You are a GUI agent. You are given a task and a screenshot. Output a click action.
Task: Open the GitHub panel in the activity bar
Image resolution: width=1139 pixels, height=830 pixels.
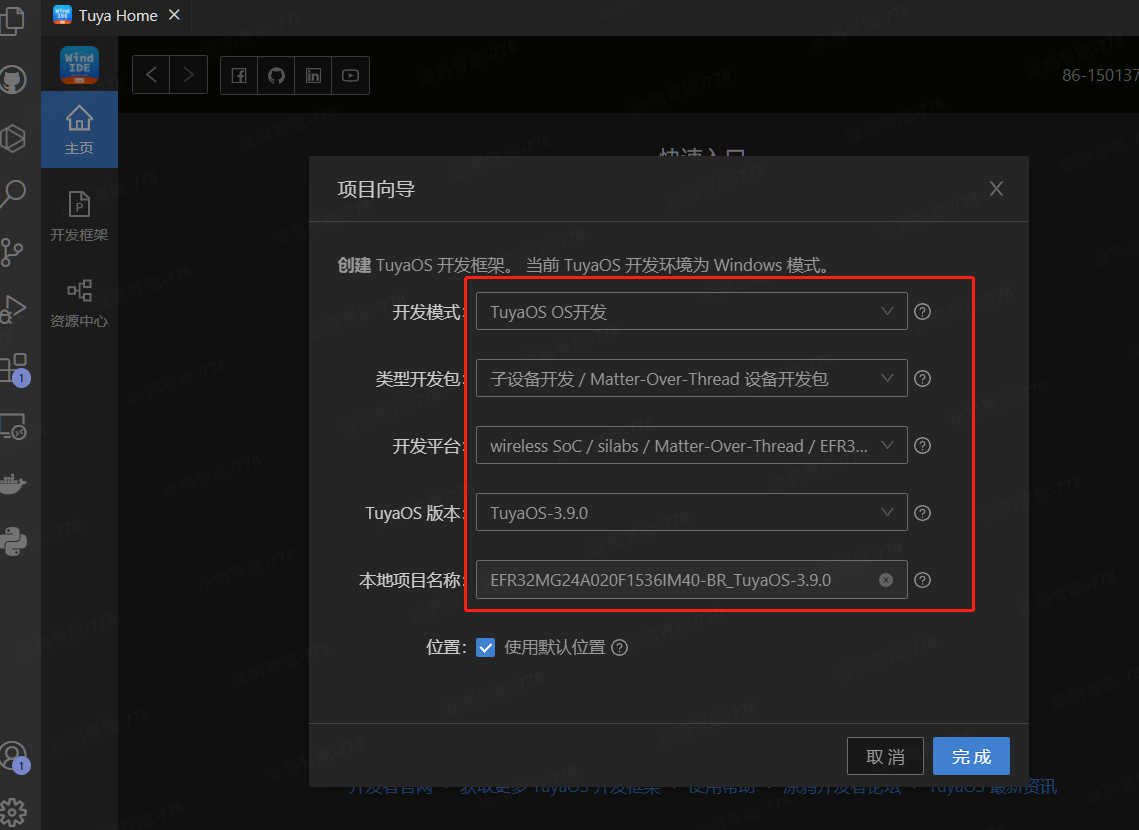pyautogui.click(x=13, y=79)
